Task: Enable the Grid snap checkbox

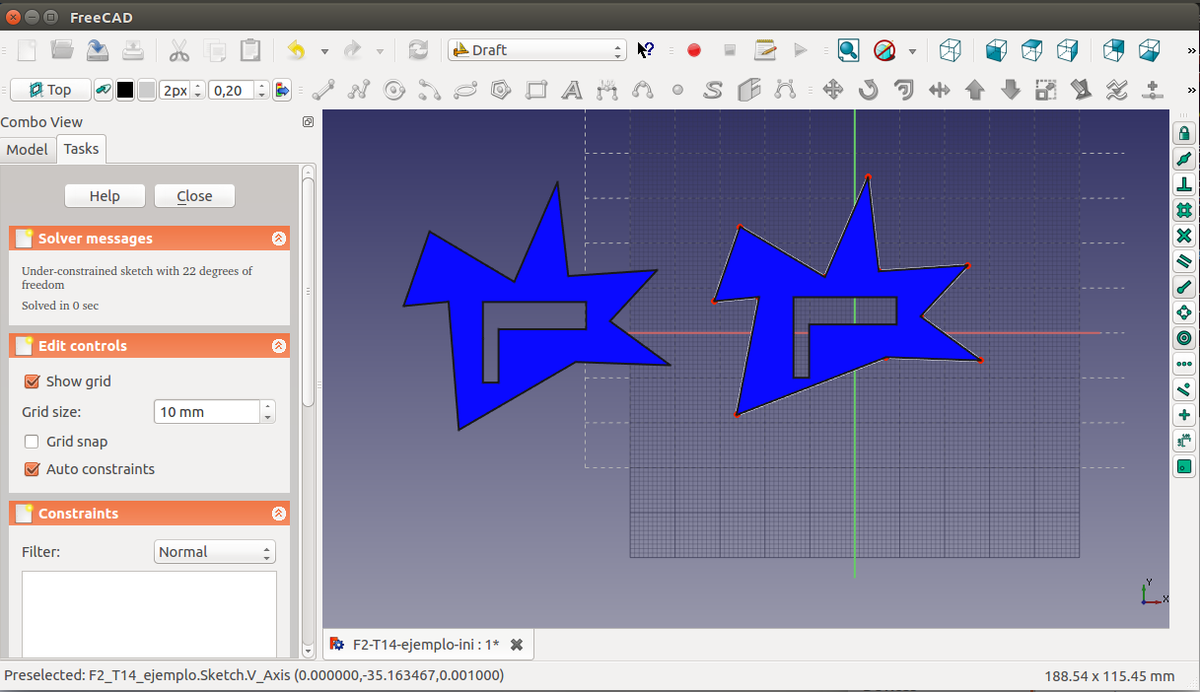Action: pyautogui.click(x=32, y=441)
